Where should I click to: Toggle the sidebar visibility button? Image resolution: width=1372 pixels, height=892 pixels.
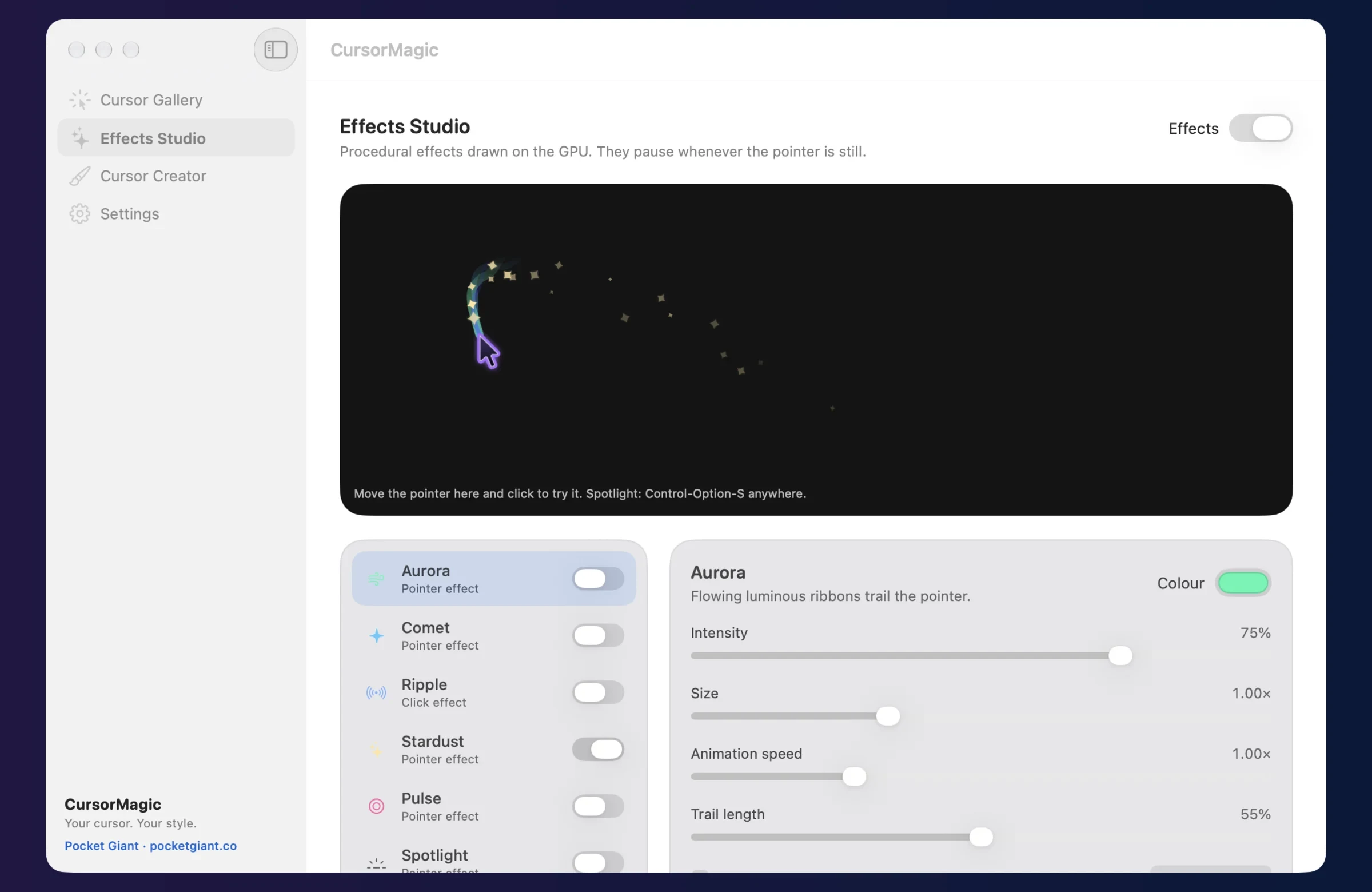coord(276,50)
